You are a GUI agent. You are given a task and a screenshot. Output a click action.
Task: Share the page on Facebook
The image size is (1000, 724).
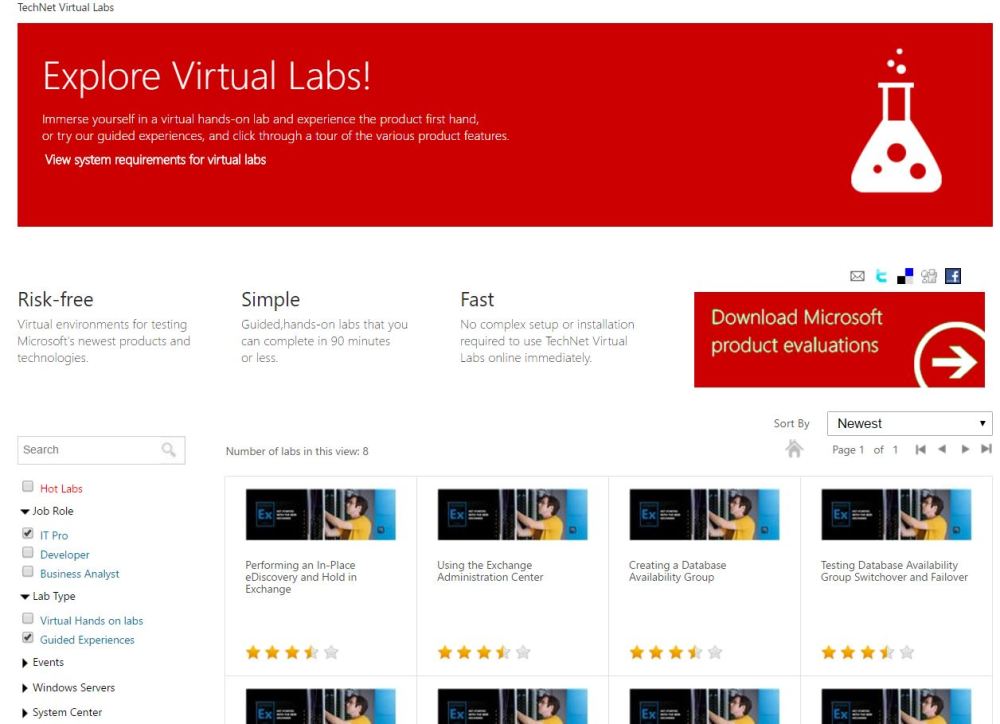(953, 277)
